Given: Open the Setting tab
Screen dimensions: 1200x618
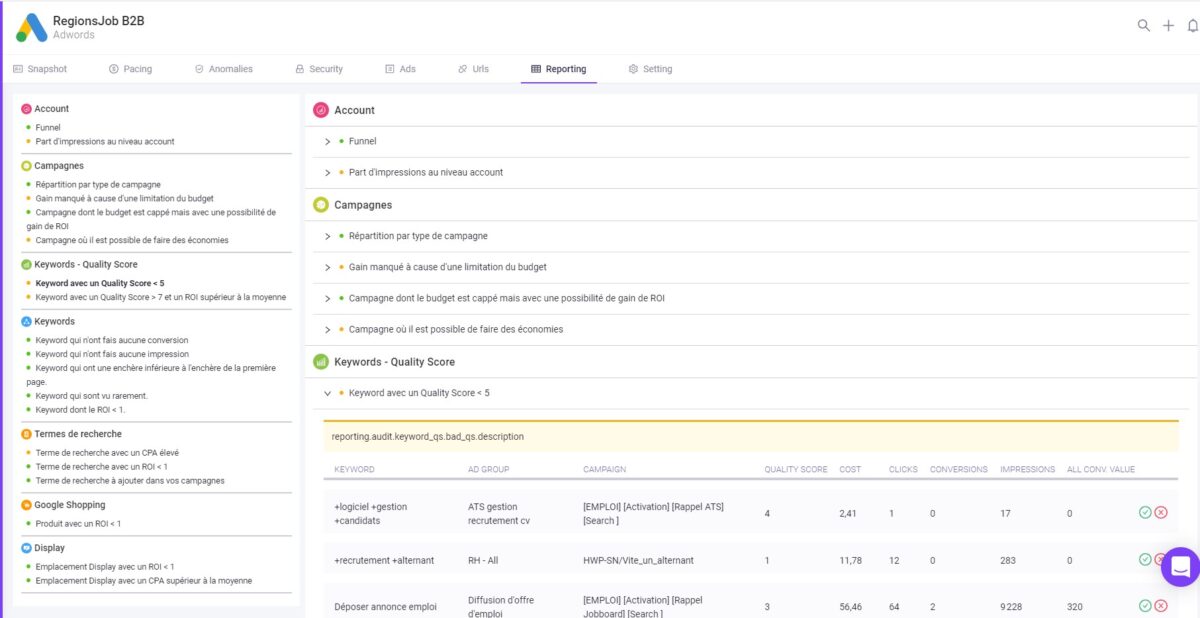Looking at the screenshot, I should [651, 68].
